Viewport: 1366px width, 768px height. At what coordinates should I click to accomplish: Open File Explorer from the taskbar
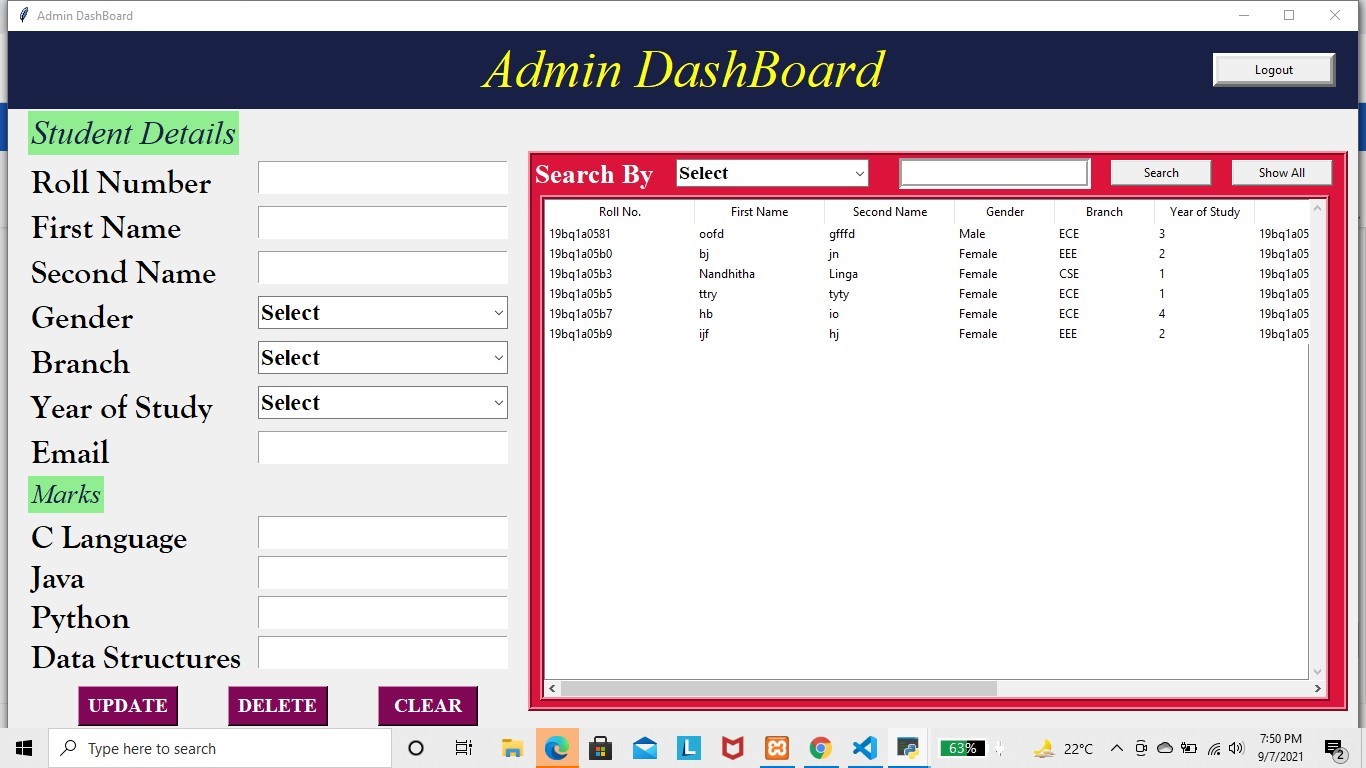pos(512,748)
